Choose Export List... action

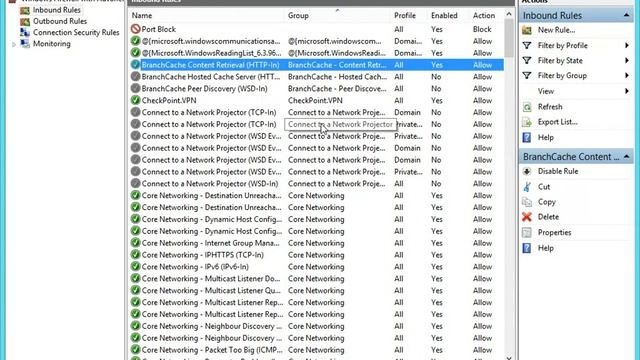click(558, 122)
